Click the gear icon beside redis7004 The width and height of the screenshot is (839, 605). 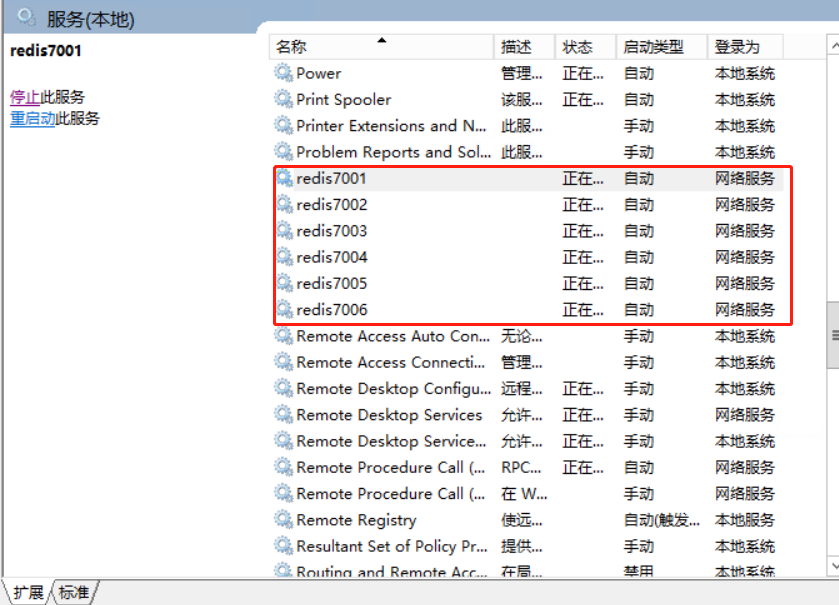284,257
